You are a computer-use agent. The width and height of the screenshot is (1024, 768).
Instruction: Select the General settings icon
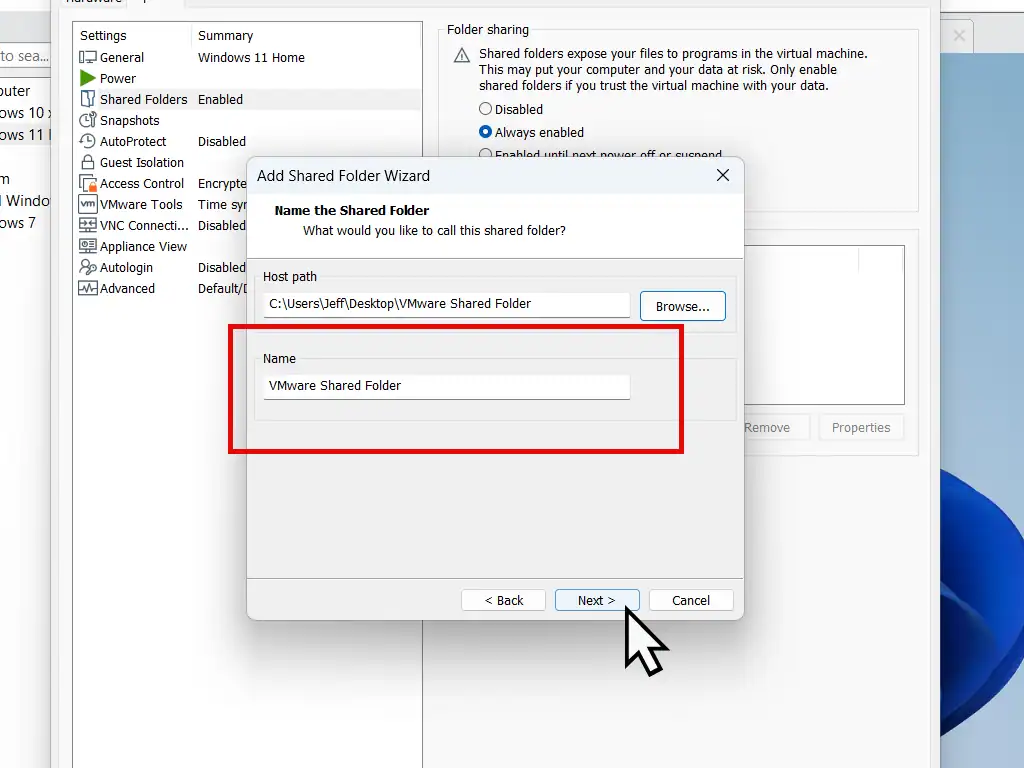click(x=88, y=57)
